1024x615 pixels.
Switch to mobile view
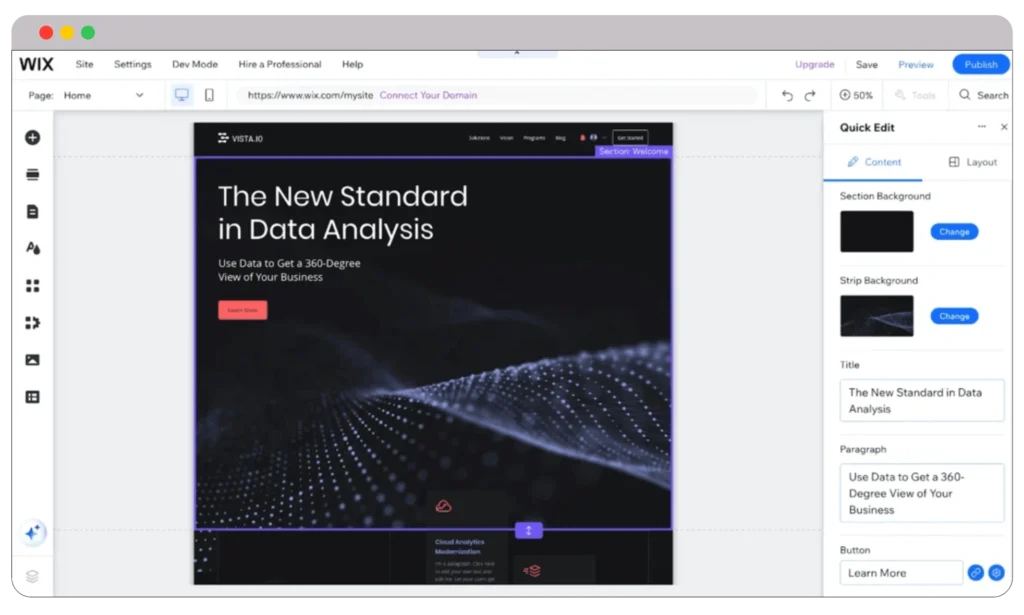tap(209, 95)
